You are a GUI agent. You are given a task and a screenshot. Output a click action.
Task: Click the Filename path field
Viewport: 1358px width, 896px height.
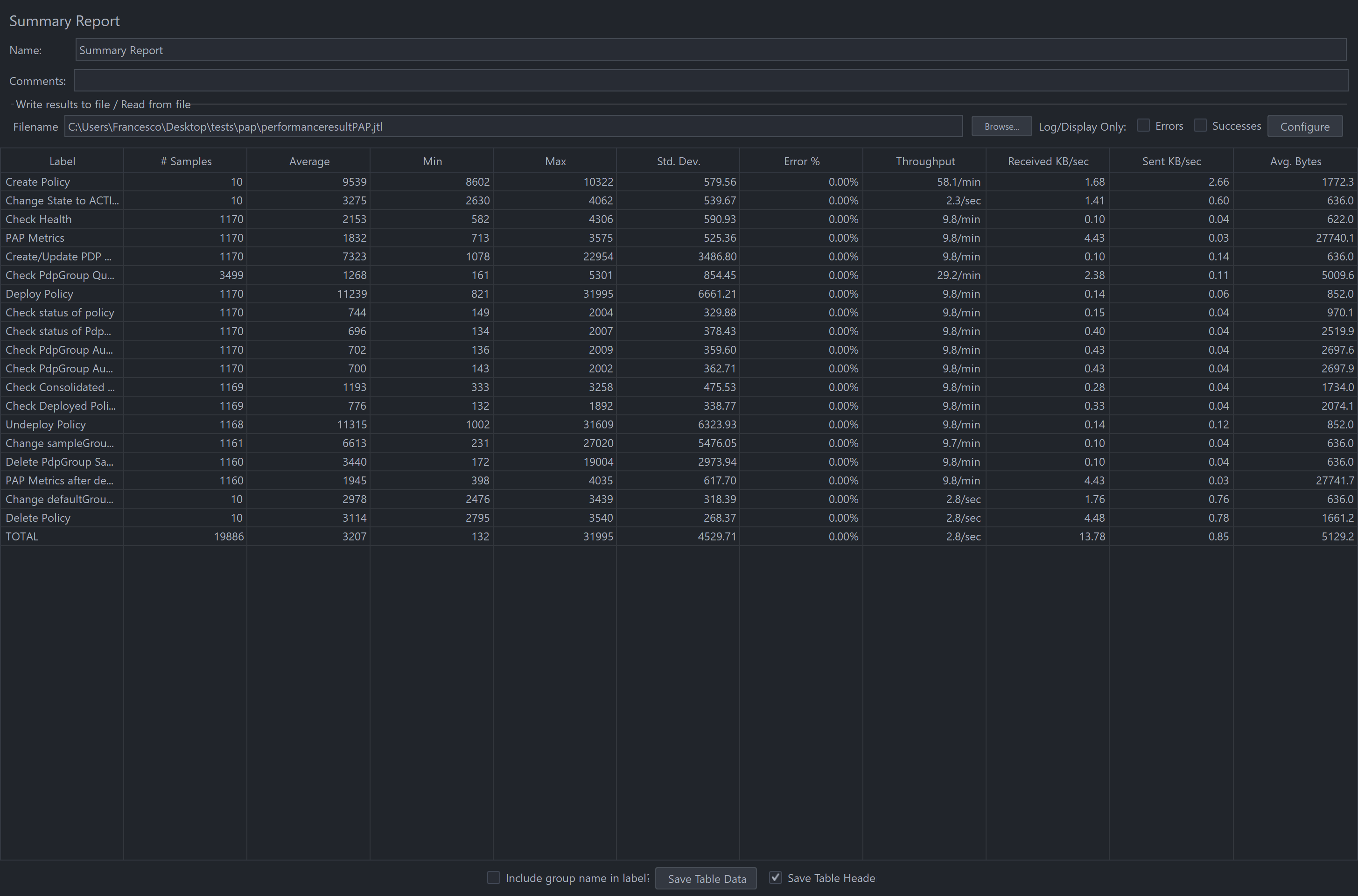(x=513, y=126)
